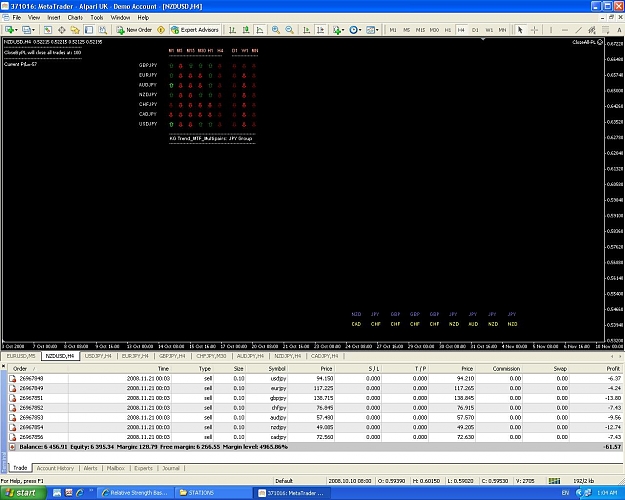625x500 pixels.
Task: Switch timeframe to M15
Action: 421,30
